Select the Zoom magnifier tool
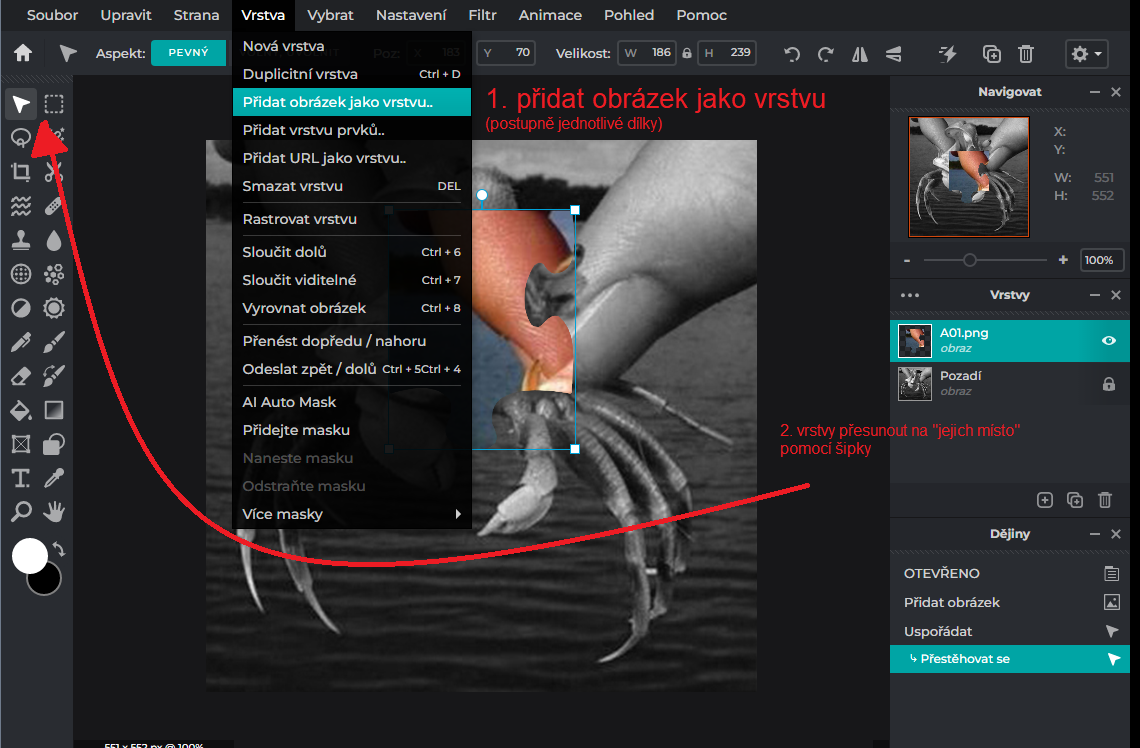Image resolution: width=1140 pixels, height=748 pixels. (x=21, y=512)
